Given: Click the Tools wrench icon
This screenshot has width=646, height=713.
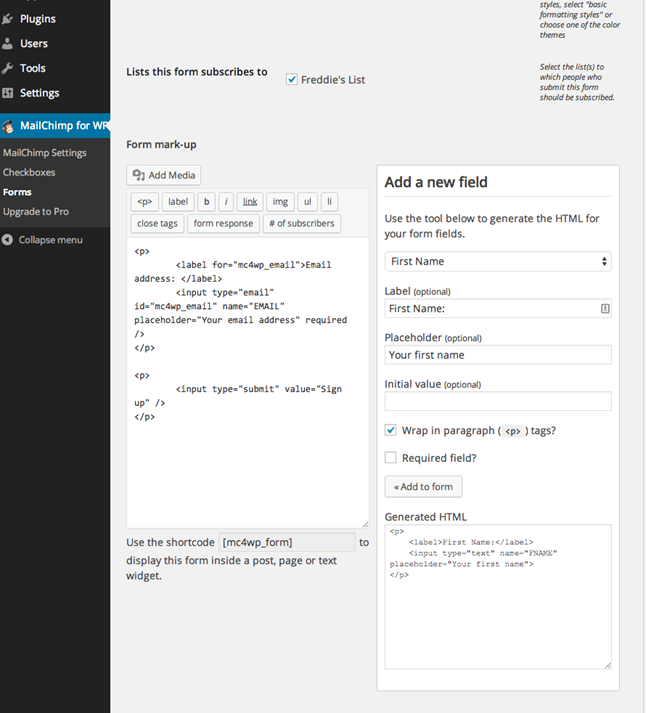Looking at the screenshot, I should 7,68.
